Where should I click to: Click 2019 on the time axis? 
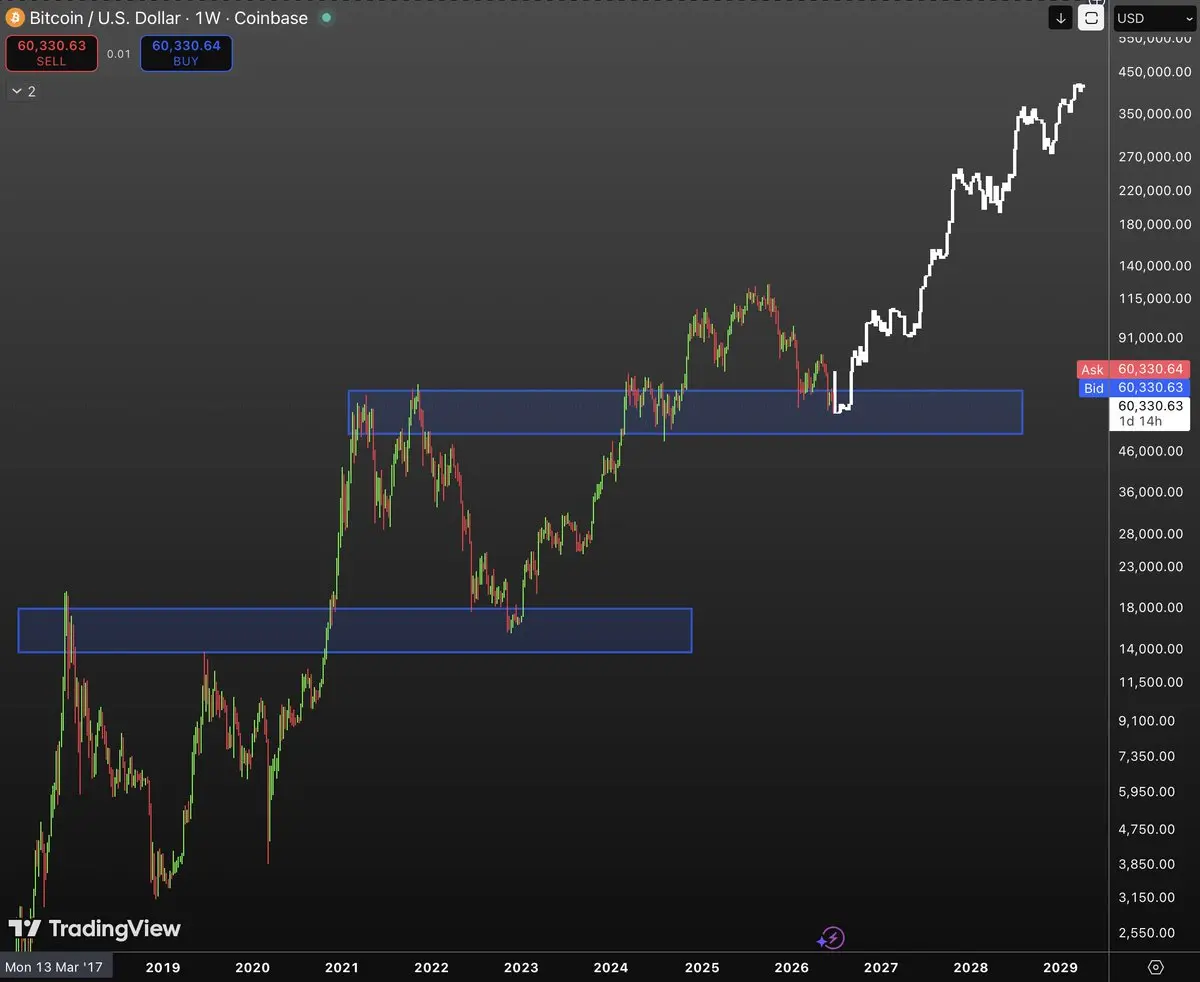tap(162, 967)
